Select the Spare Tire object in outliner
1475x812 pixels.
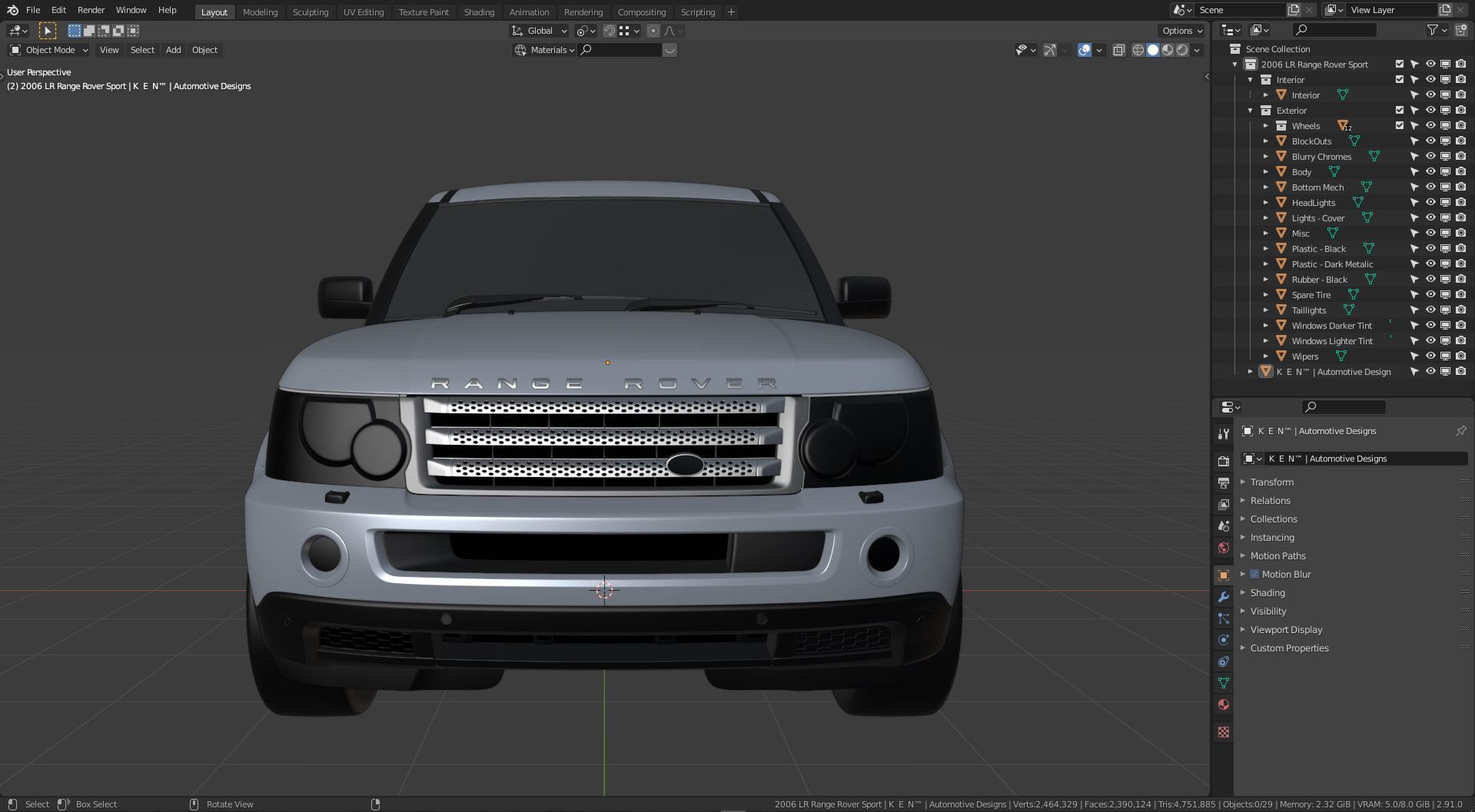(1311, 294)
